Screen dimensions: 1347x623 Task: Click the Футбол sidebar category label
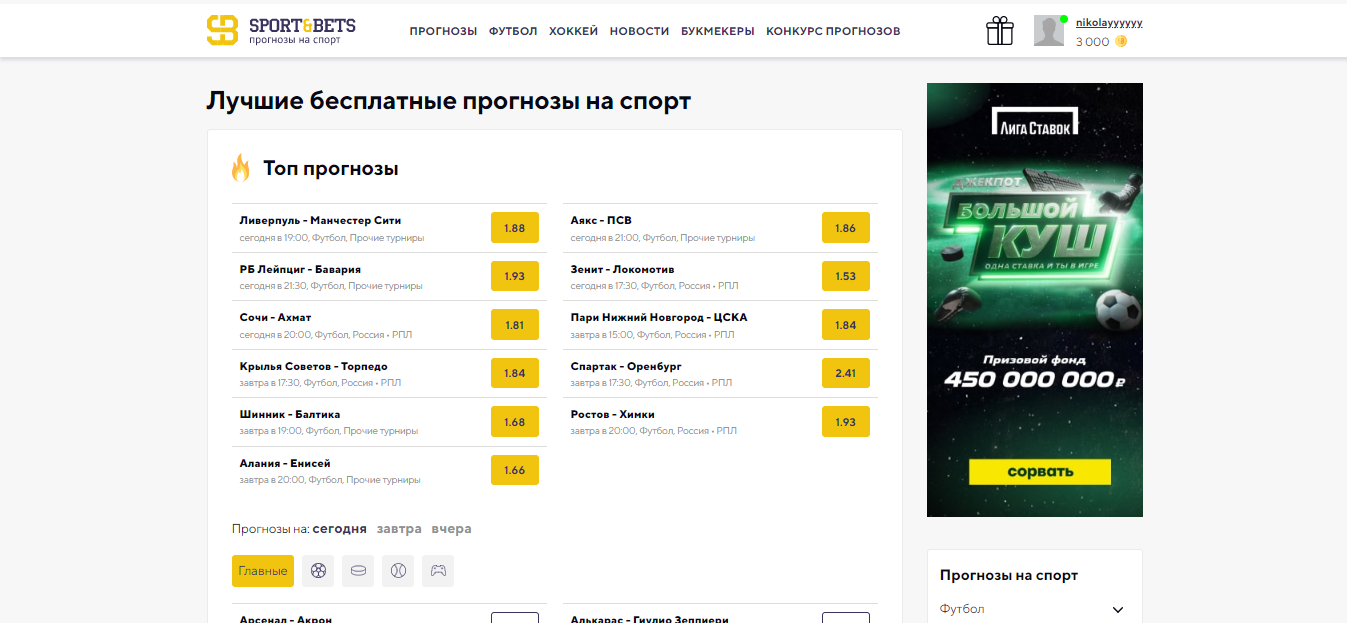tap(962, 609)
